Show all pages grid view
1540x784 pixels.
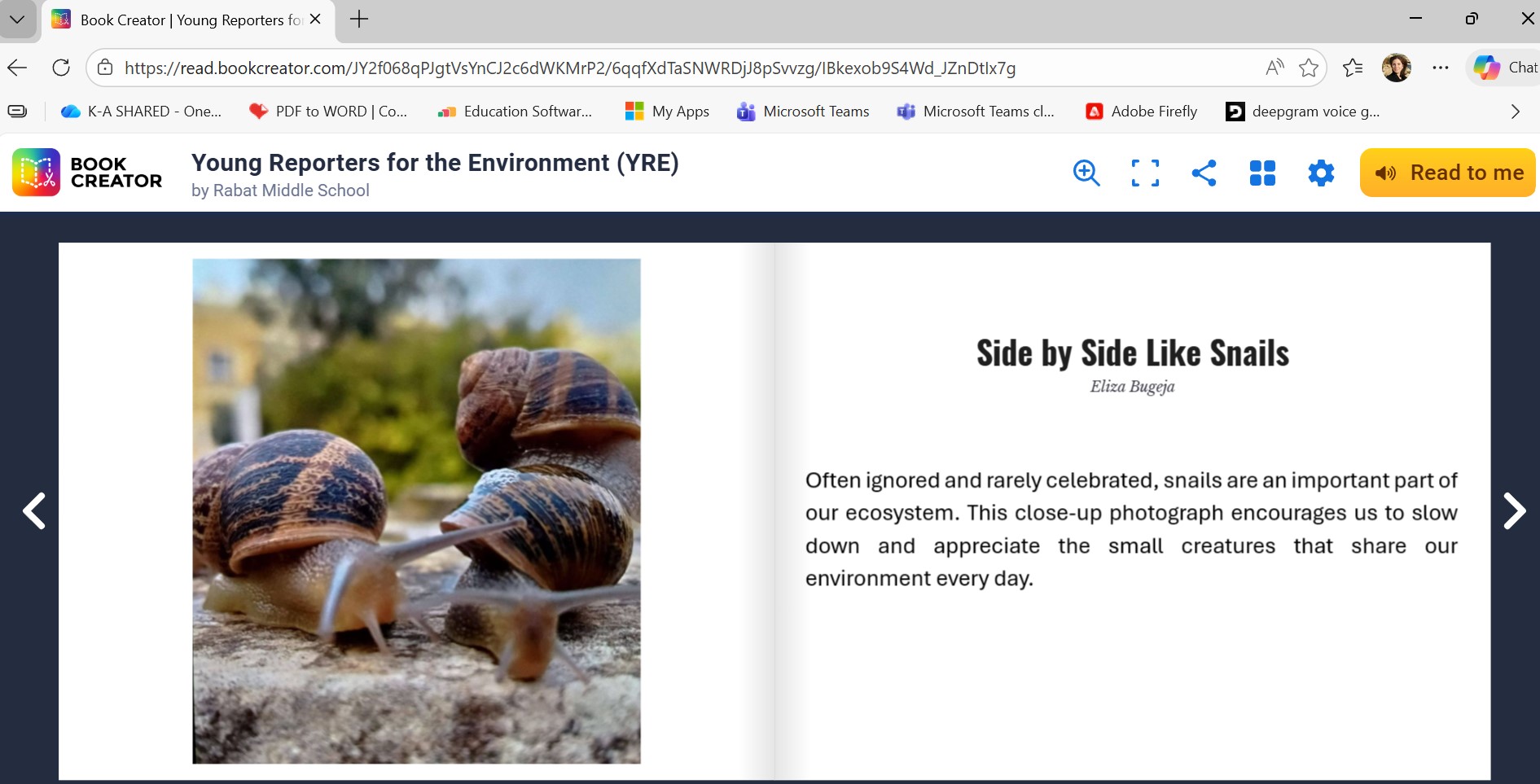[x=1262, y=173]
